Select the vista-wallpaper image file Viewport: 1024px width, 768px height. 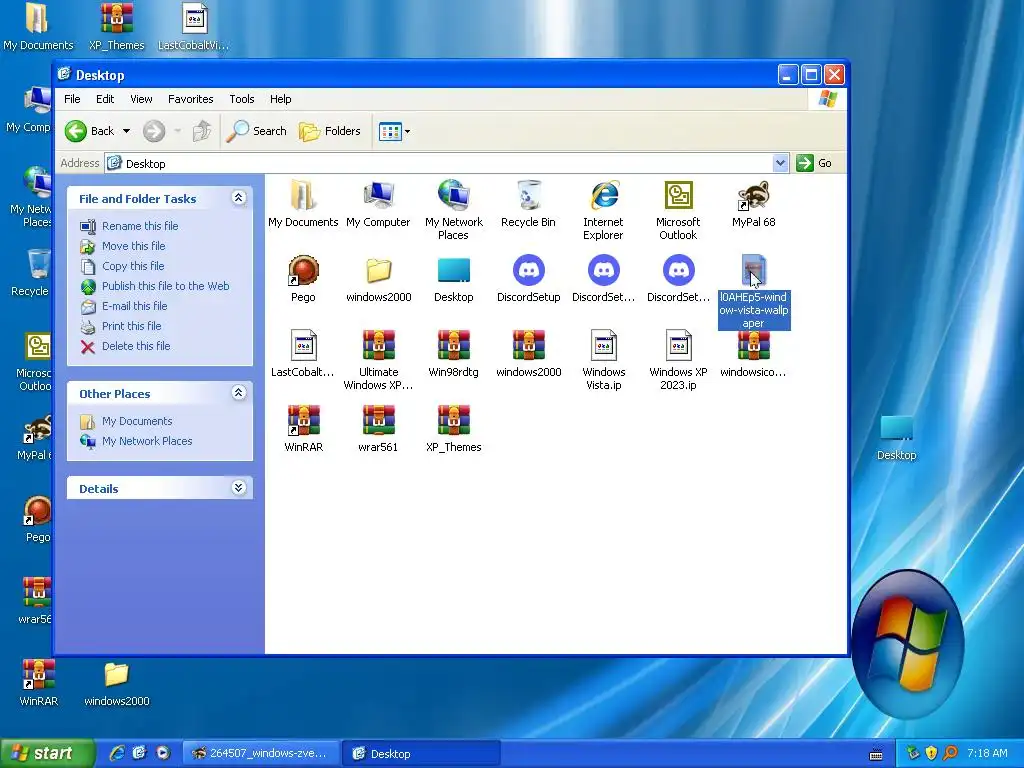point(754,270)
